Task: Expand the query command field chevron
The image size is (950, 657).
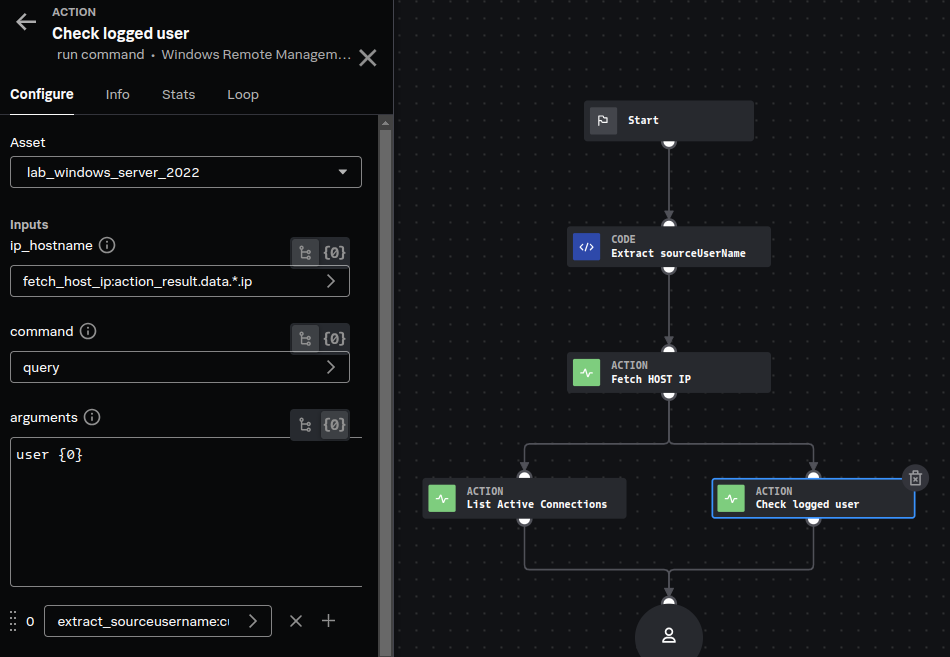Action: click(x=331, y=368)
